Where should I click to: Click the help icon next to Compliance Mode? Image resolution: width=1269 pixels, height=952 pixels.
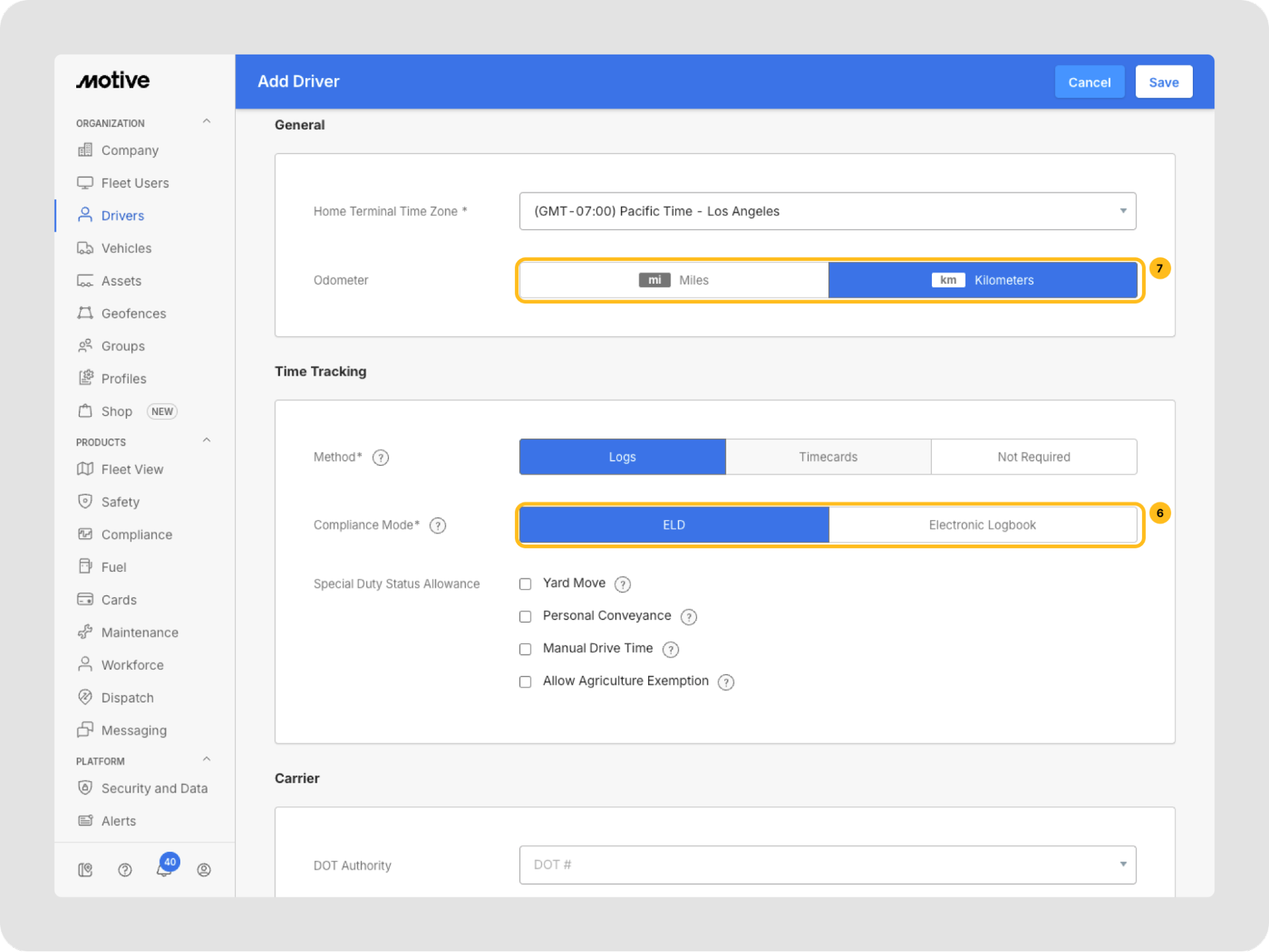pos(437,526)
